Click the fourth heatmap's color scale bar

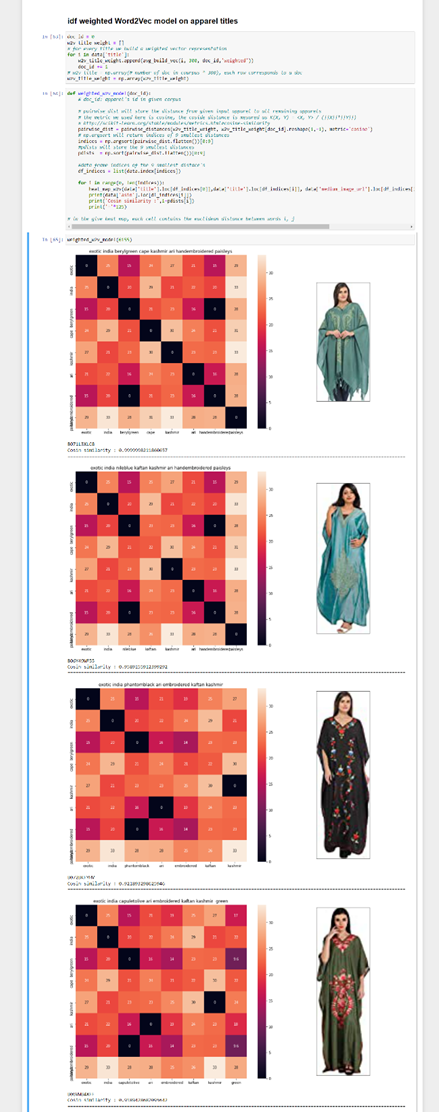261,991
